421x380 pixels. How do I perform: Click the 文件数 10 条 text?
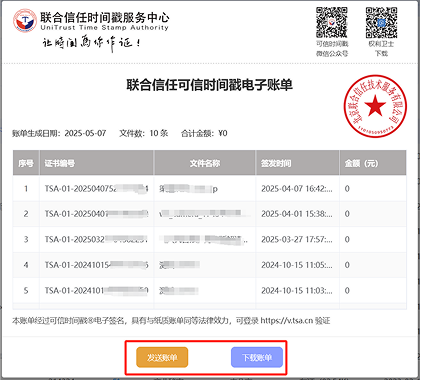[144, 133]
